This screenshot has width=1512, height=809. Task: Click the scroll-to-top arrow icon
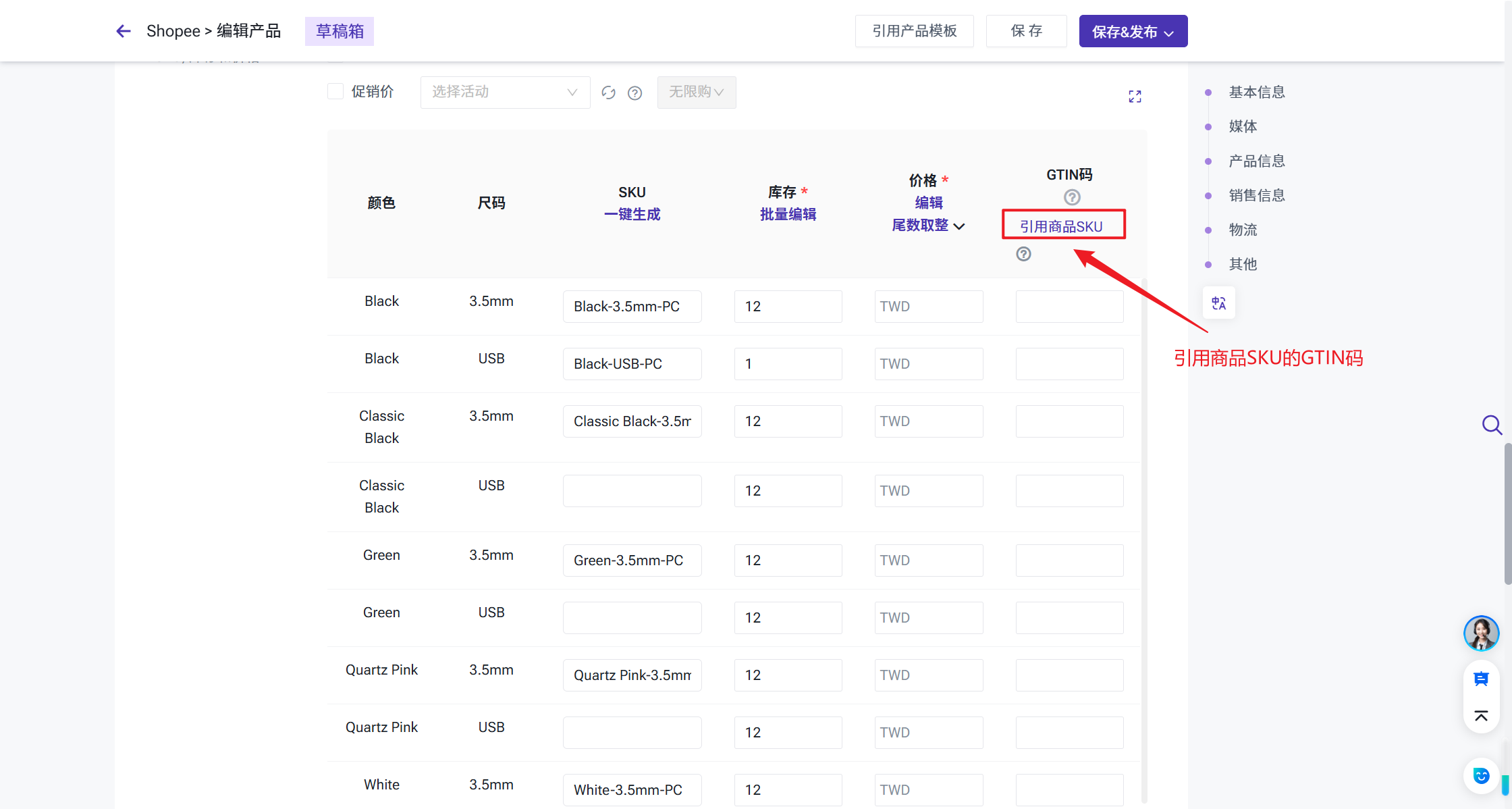pyautogui.click(x=1481, y=716)
